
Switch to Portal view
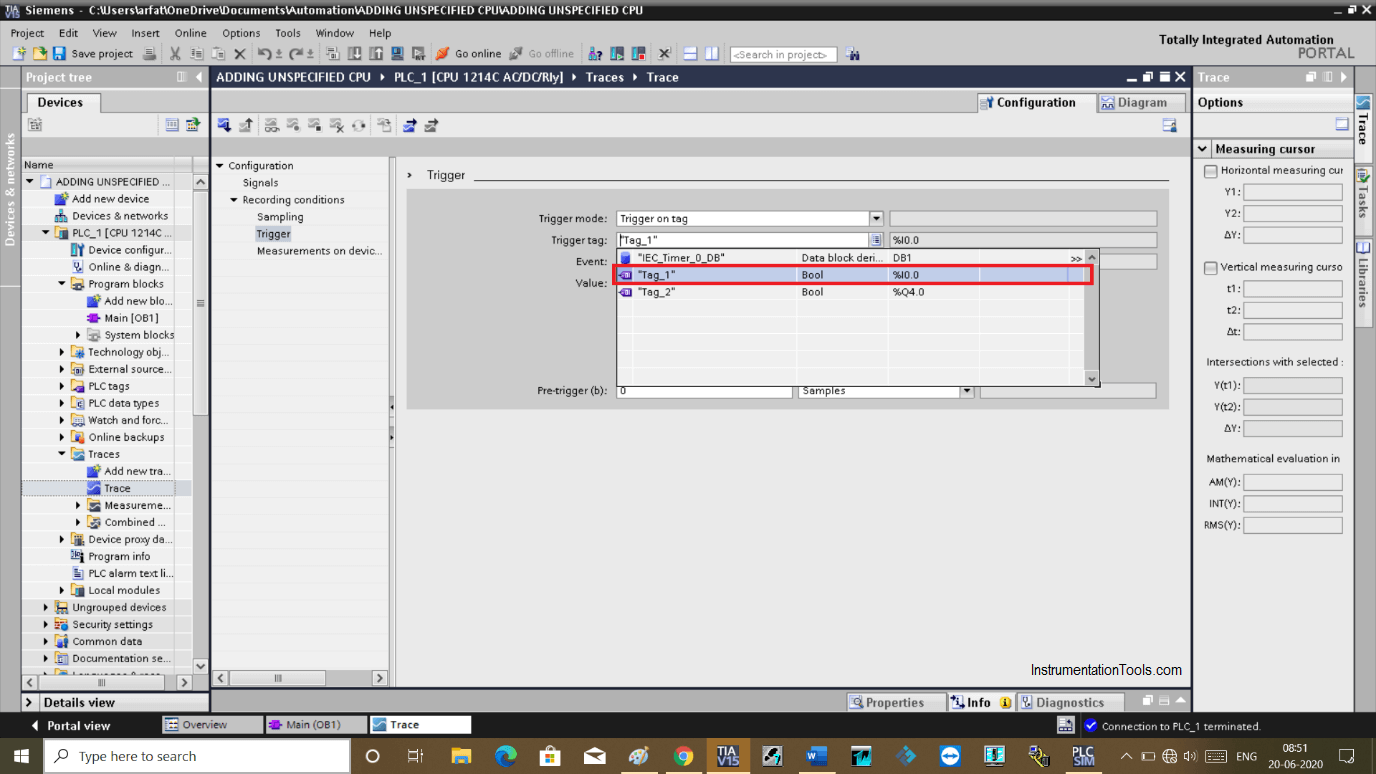click(x=70, y=725)
